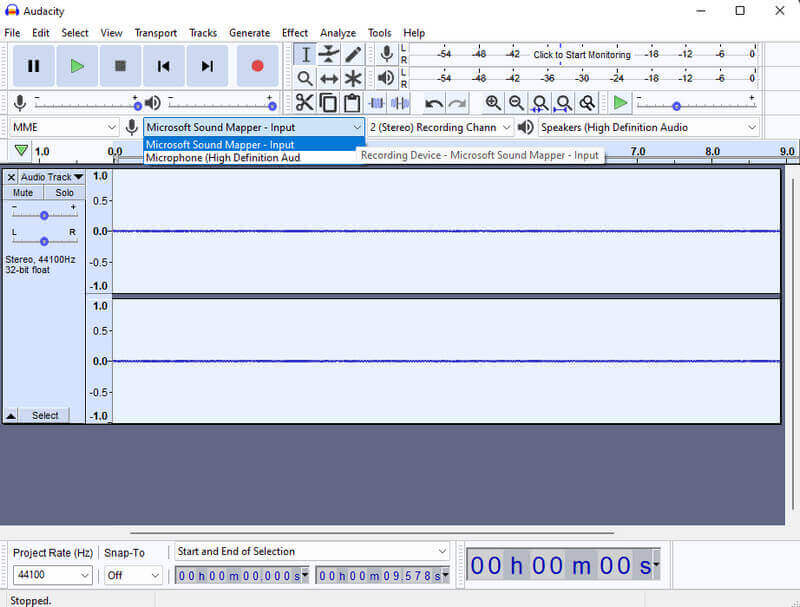The width and height of the screenshot is (800, 607).
Task: Click the Trim audio outside selection icon
Action: click(377, 103)
